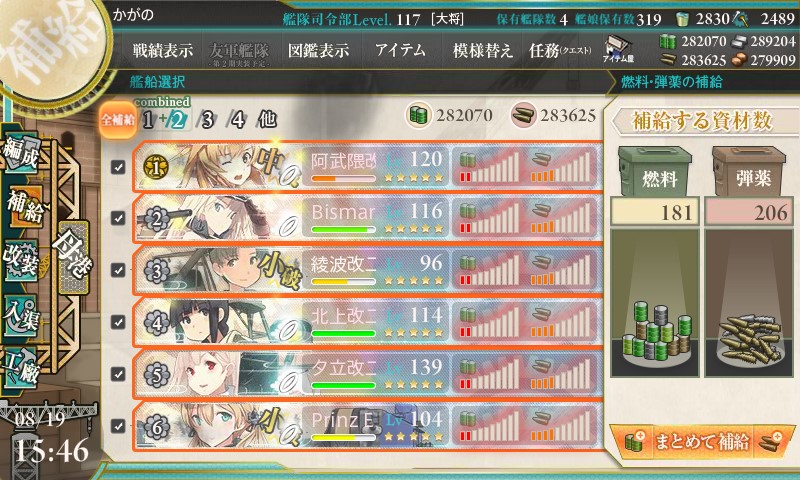Screen dimensions: 800x480
Task: Open the アイテム屋 item shop icon
Action: [x=618, y=49]
